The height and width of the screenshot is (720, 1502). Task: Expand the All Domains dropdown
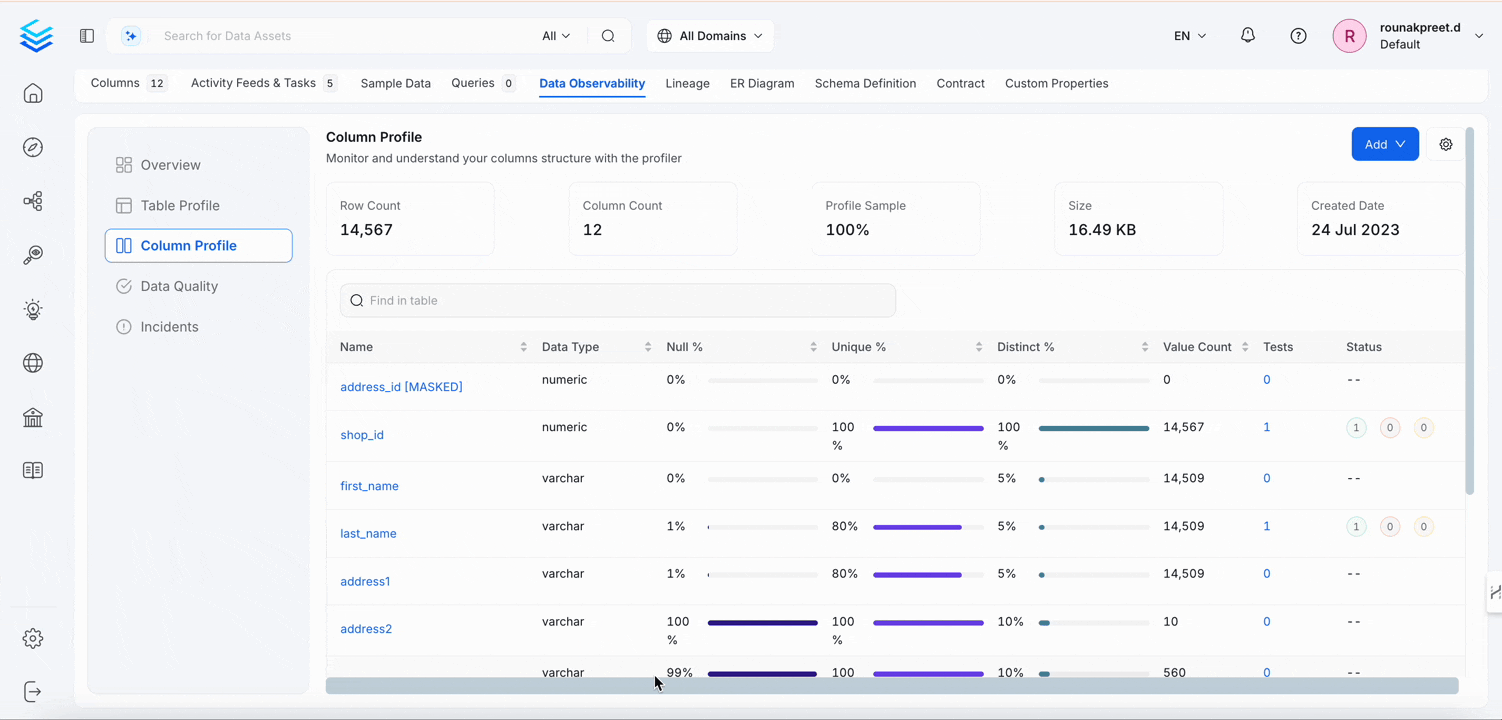tap(710, 36)
